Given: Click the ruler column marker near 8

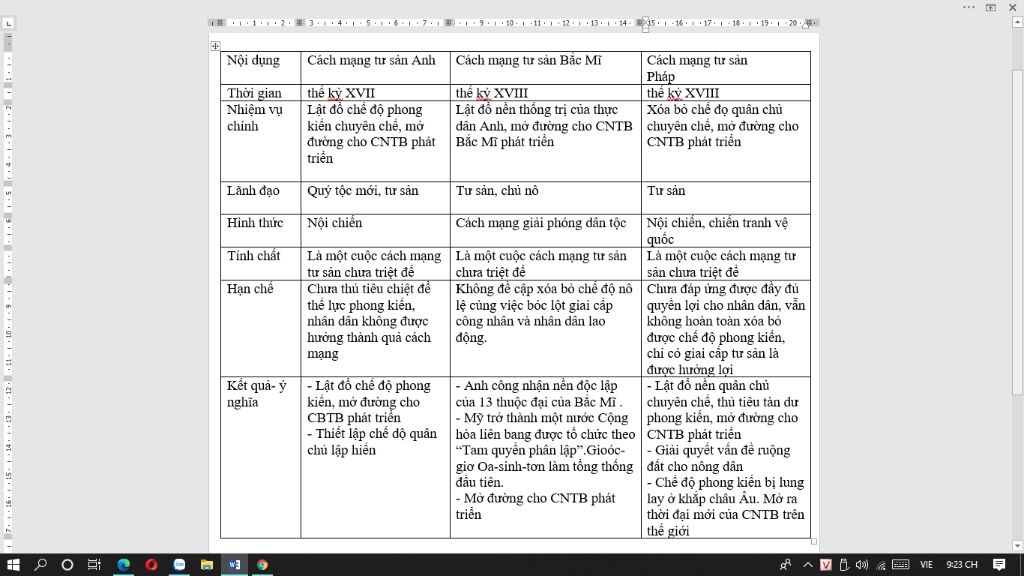Looking at the screenshot, I should coord(449,23).
